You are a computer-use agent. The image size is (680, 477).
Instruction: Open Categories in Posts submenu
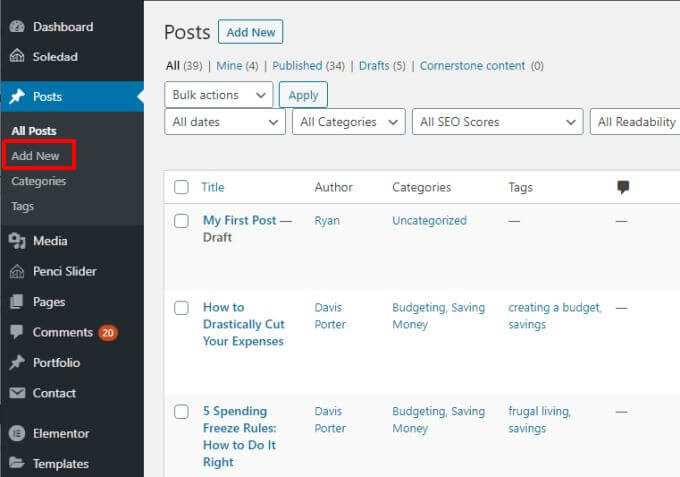tap(39, 181)
